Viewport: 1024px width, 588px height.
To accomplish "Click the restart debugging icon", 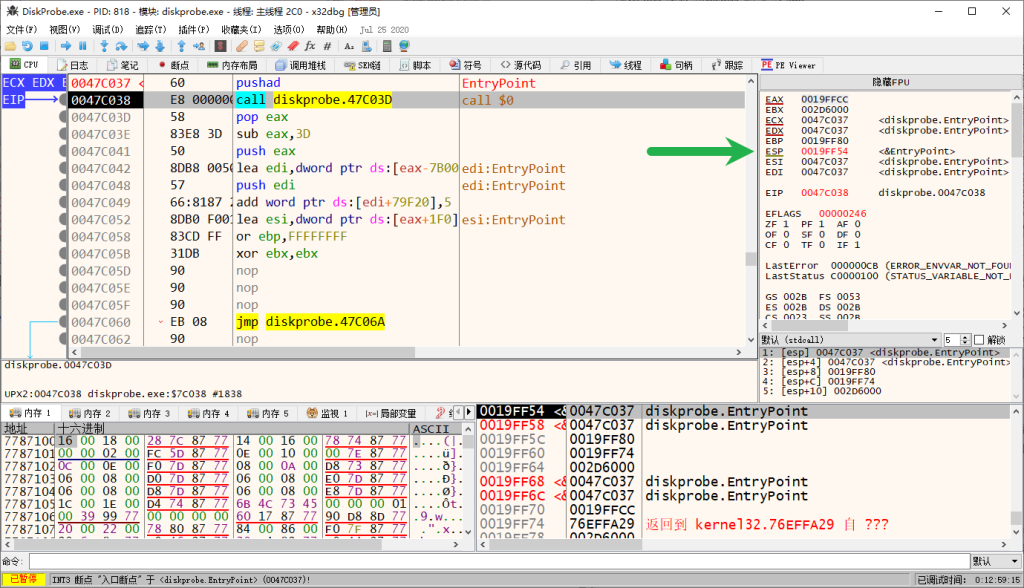I will (x=27, y=46).
